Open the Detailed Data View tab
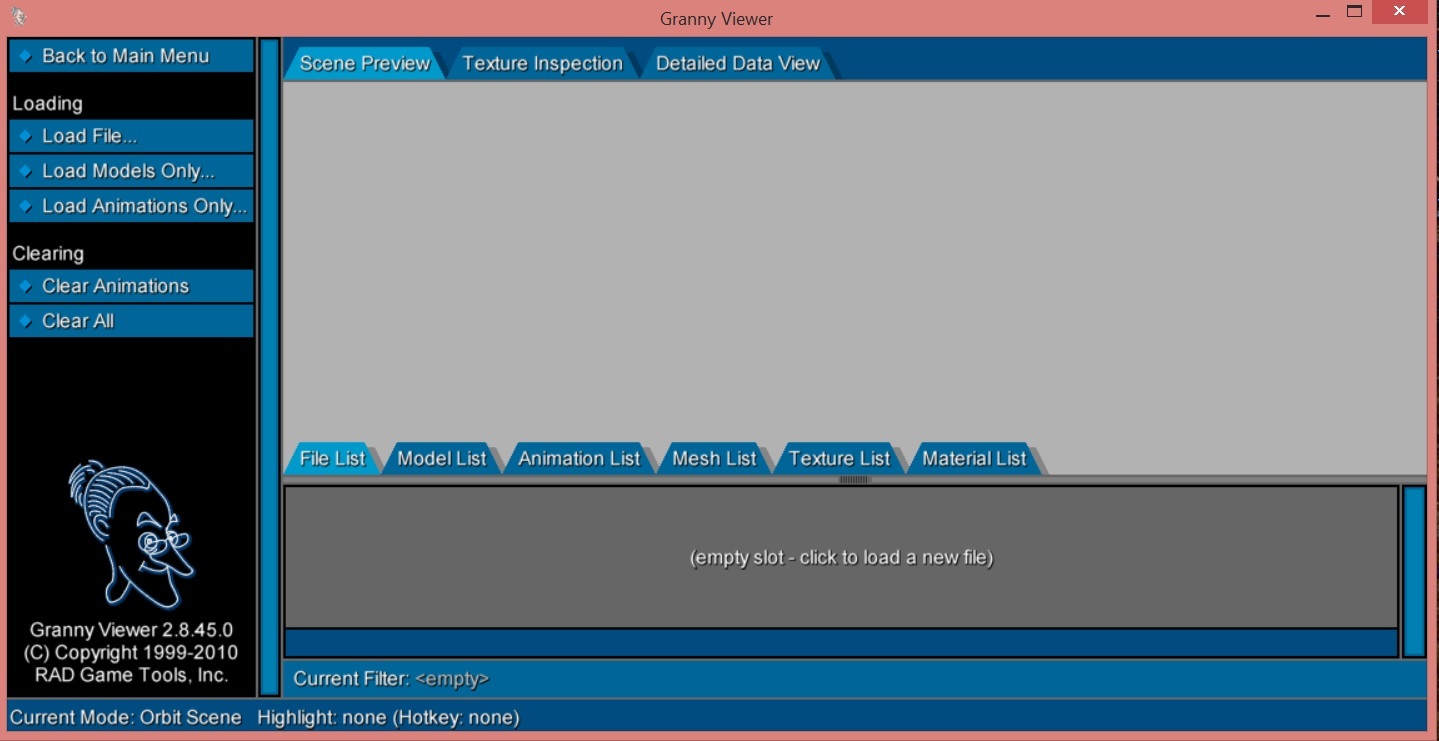The width and height of the screenshot is (1439, 741). 738,63
